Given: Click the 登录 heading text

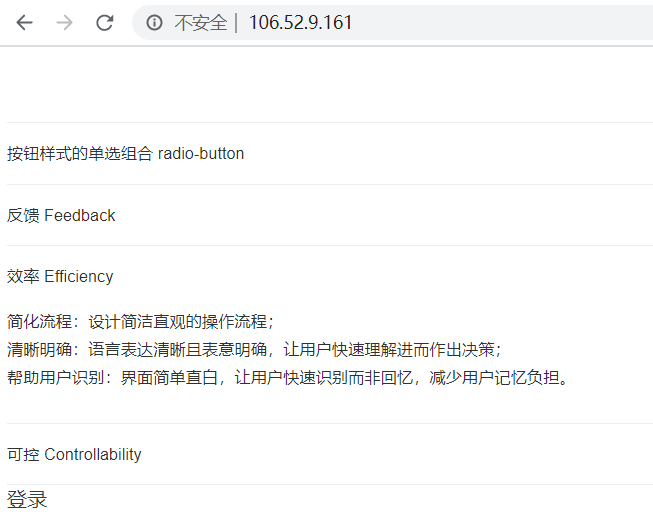Looking at the screenshot, I should click(27, 499).
